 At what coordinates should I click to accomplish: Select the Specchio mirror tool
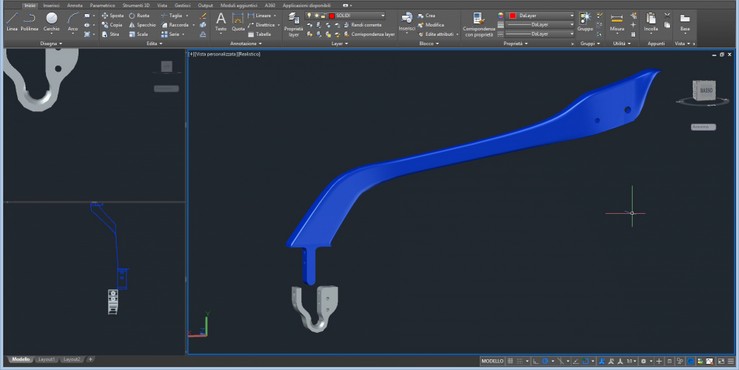click(142, 25)
